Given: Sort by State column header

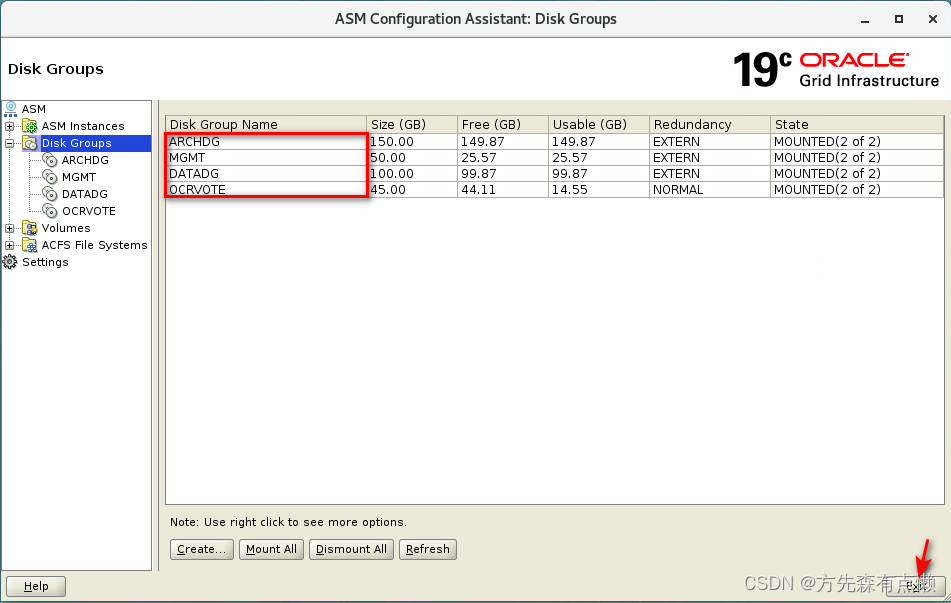Looking at the screenshot, I should 857,124.
